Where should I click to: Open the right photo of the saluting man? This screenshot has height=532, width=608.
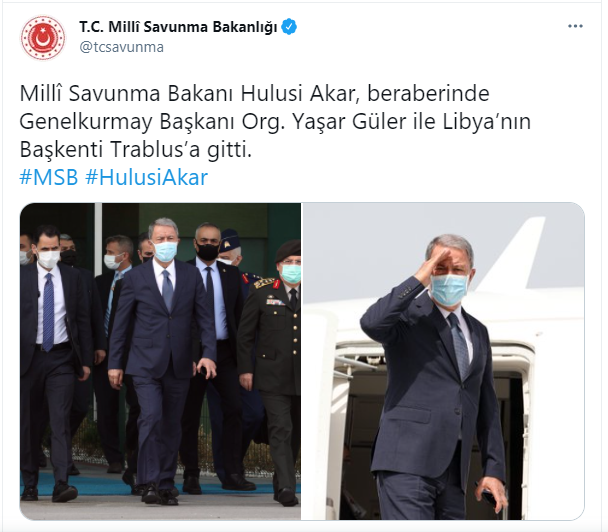[443, 361]
